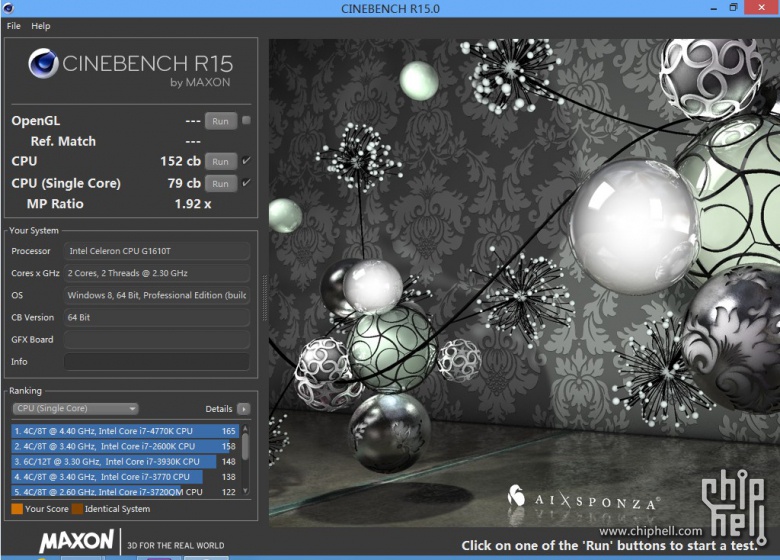Click the MAXON logo at bottom
Screen dimensions: 780x560
(x=77, y=541)
